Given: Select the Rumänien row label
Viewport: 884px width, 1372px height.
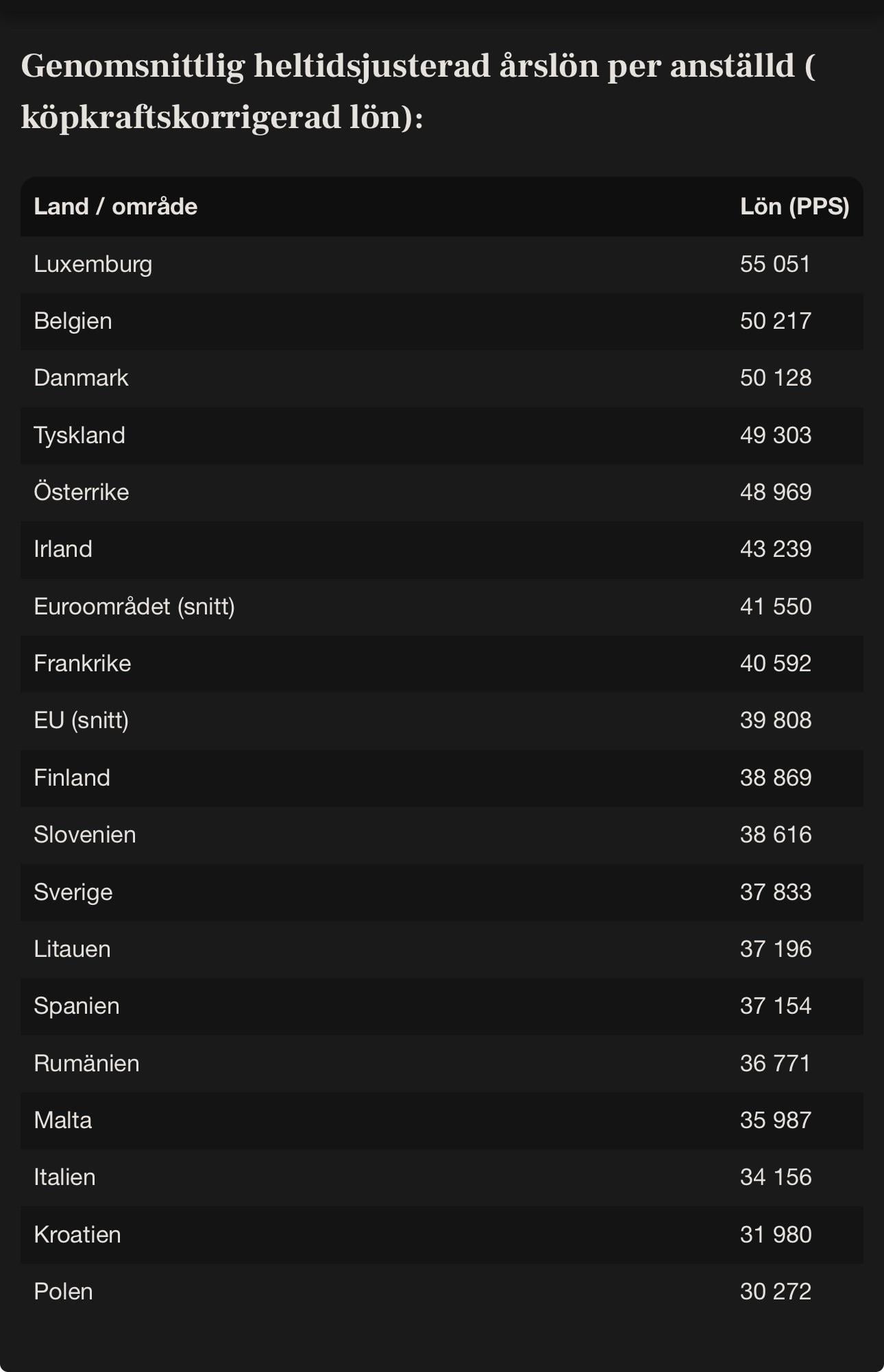Looking at the screenshot, I should pos(86,1064).
